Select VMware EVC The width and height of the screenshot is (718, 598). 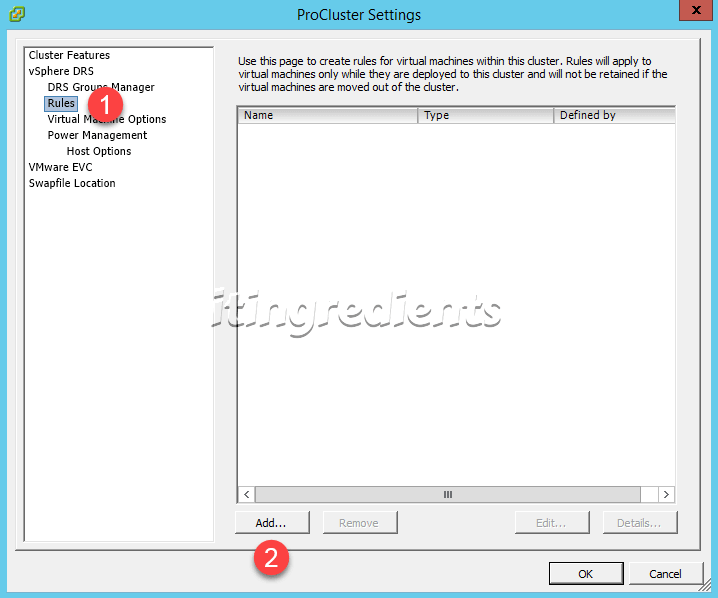tap(60, 168)
